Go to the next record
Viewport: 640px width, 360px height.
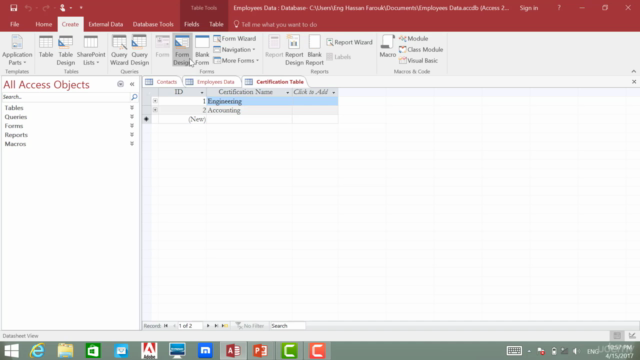208,326
